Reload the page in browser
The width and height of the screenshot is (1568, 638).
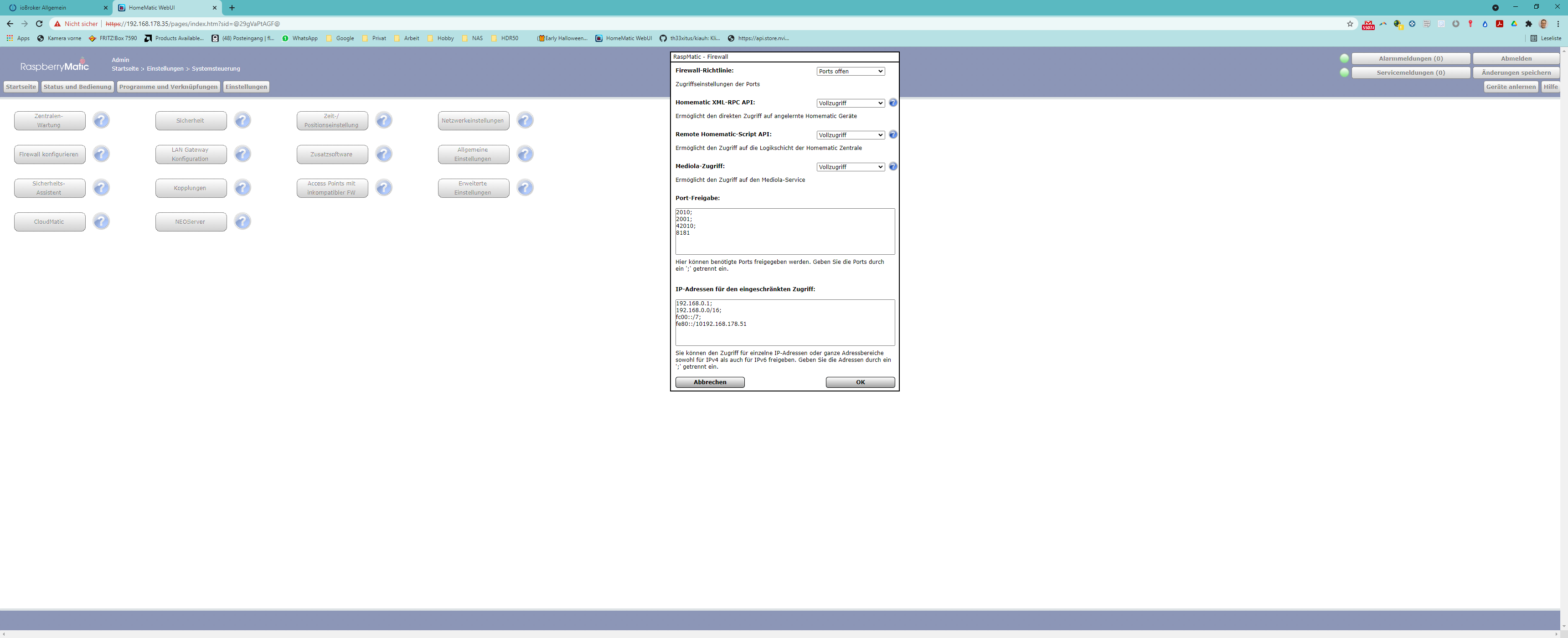pos(39,24)
